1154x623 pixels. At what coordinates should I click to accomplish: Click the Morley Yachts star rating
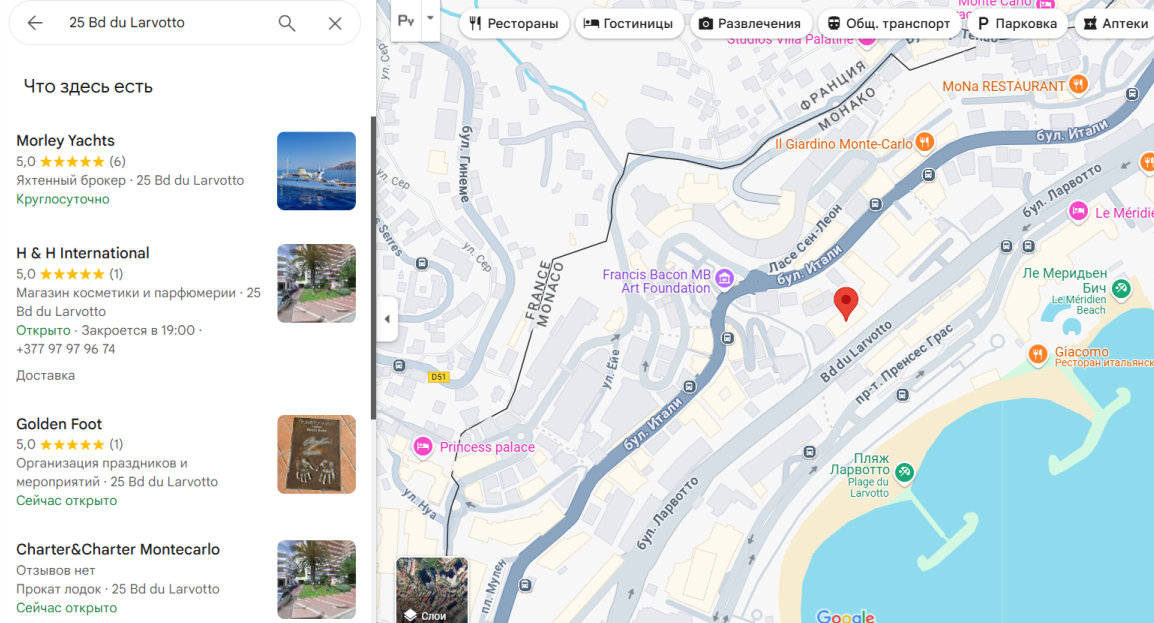(71, 161)
